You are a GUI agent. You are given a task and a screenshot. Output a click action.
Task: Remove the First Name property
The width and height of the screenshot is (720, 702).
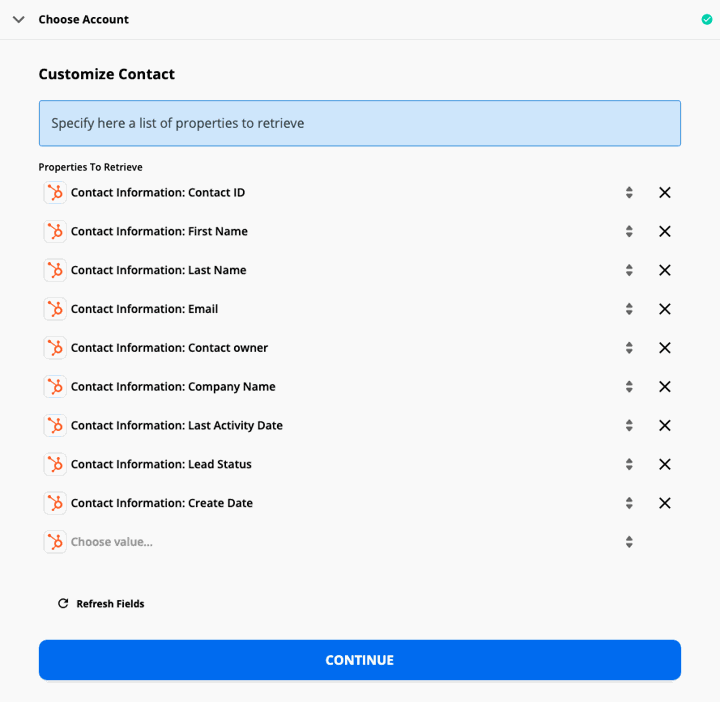664,231
